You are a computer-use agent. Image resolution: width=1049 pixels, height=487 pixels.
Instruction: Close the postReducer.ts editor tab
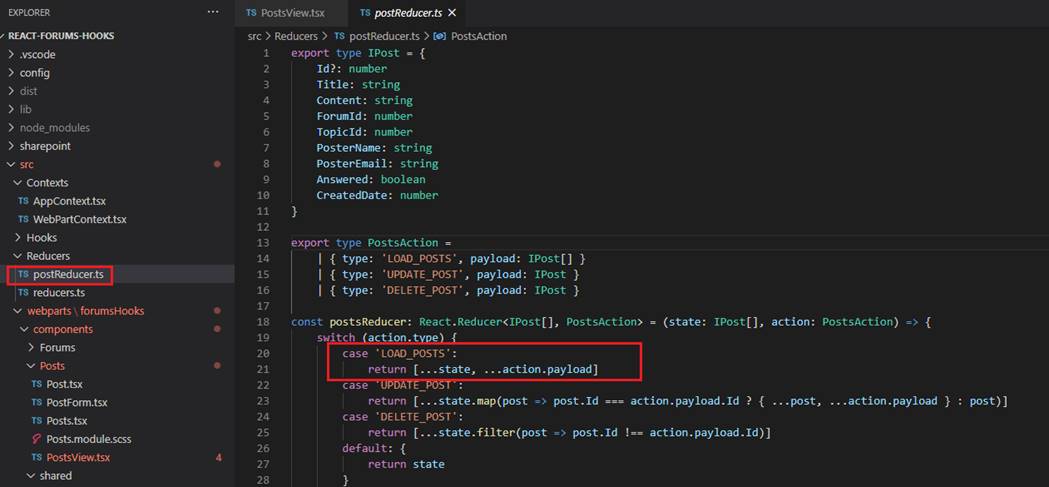pyautogui.click(x=452, y=13)
